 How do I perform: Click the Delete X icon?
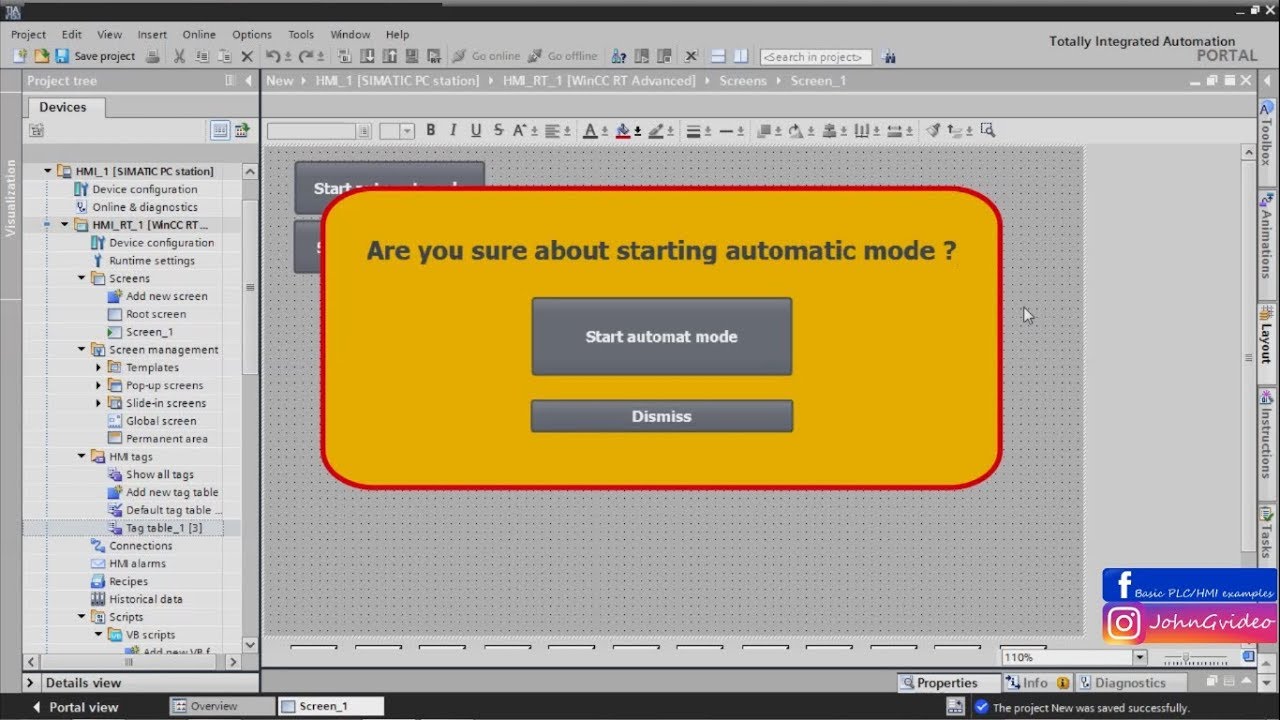[x=247, y=56]
